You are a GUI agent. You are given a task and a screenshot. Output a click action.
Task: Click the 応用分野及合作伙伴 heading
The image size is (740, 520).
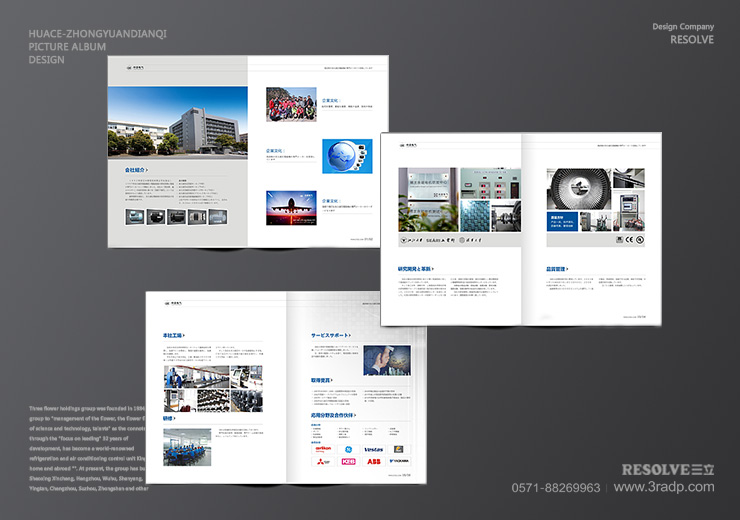tap(333, 415)
